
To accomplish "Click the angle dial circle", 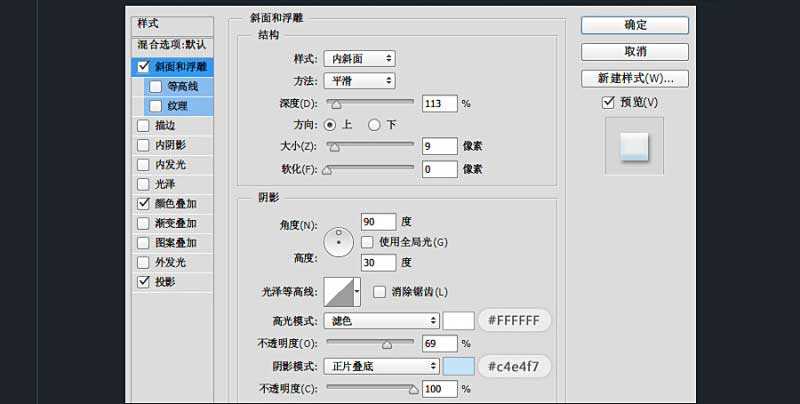I will [340, 240].
